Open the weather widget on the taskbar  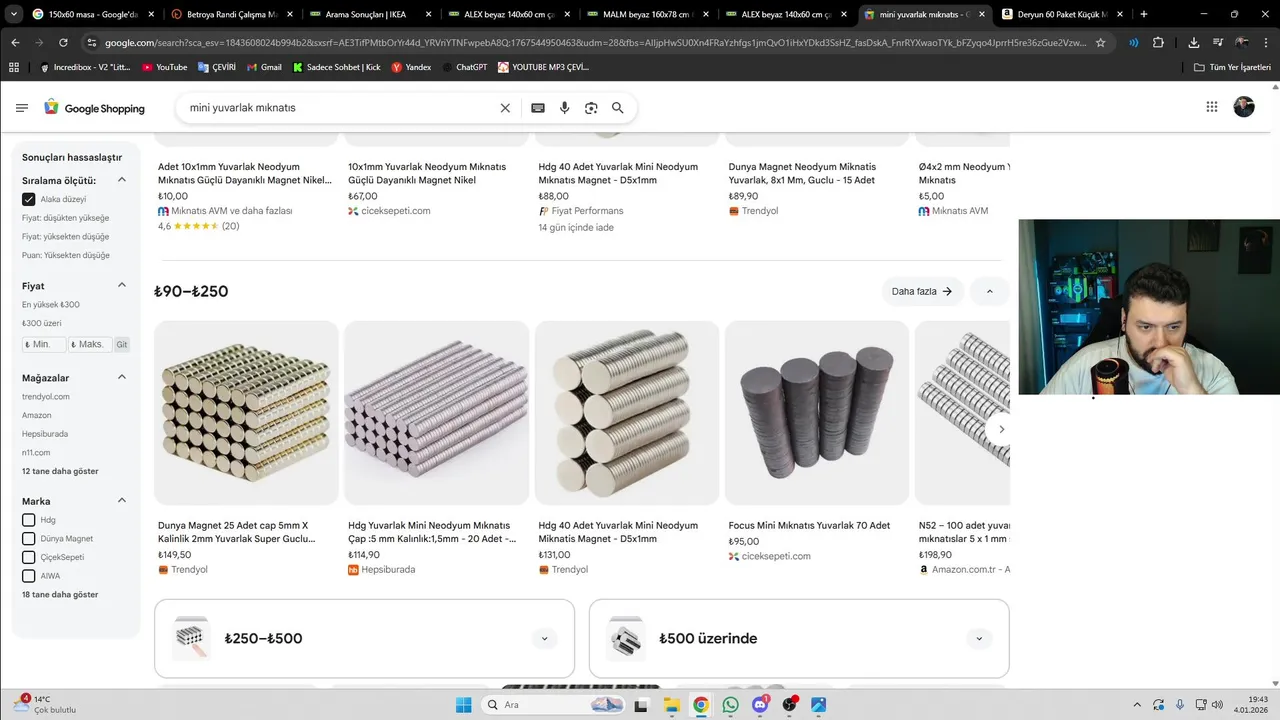(x=45, y=704)
